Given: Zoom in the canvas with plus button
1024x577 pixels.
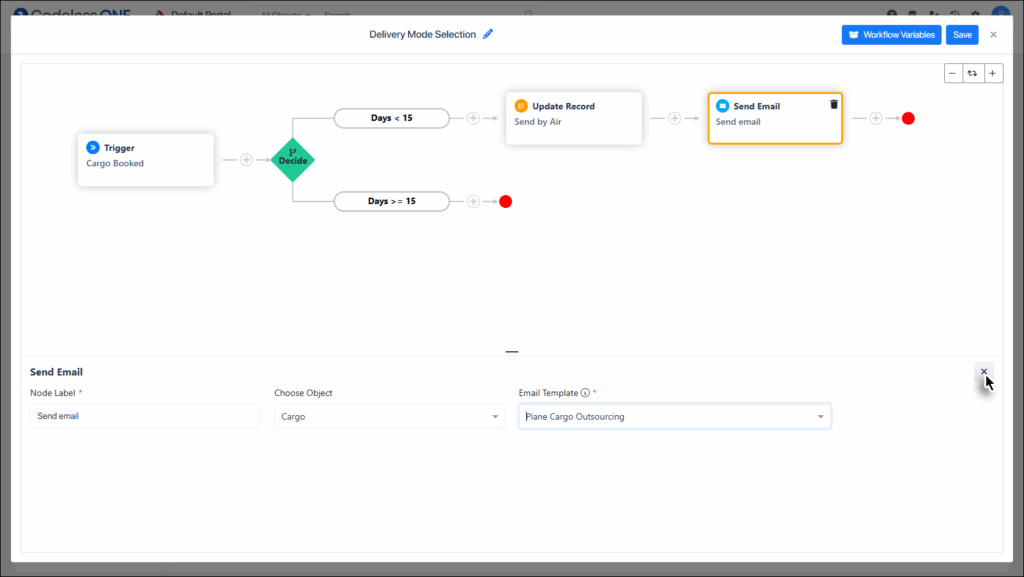Looking at the screenshot, I should pos(992,73).
